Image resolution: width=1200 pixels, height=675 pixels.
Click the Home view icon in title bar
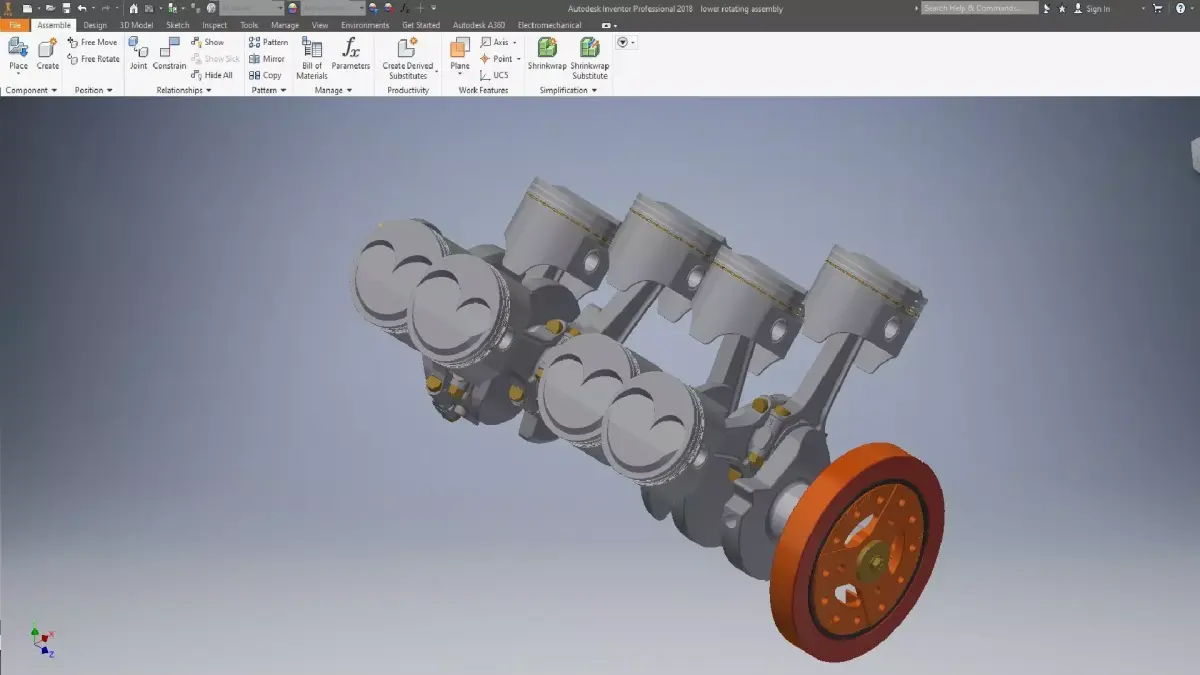coord(133,8)
